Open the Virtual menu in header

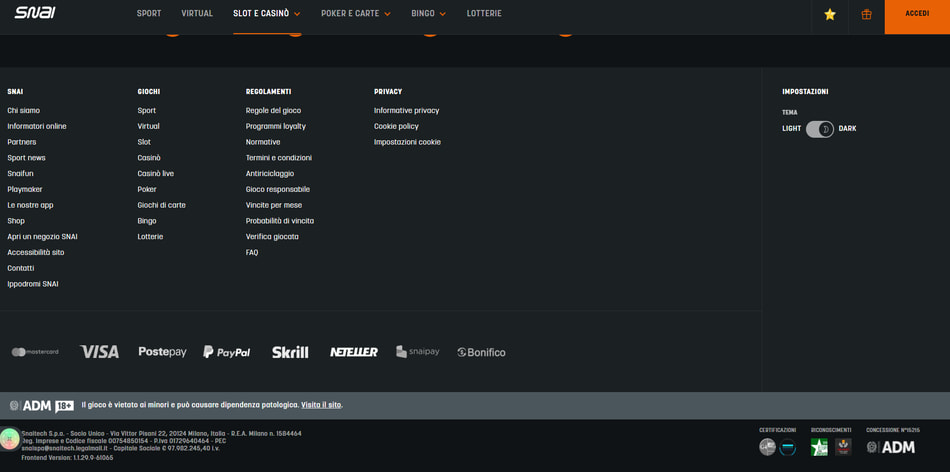(197, 13)
